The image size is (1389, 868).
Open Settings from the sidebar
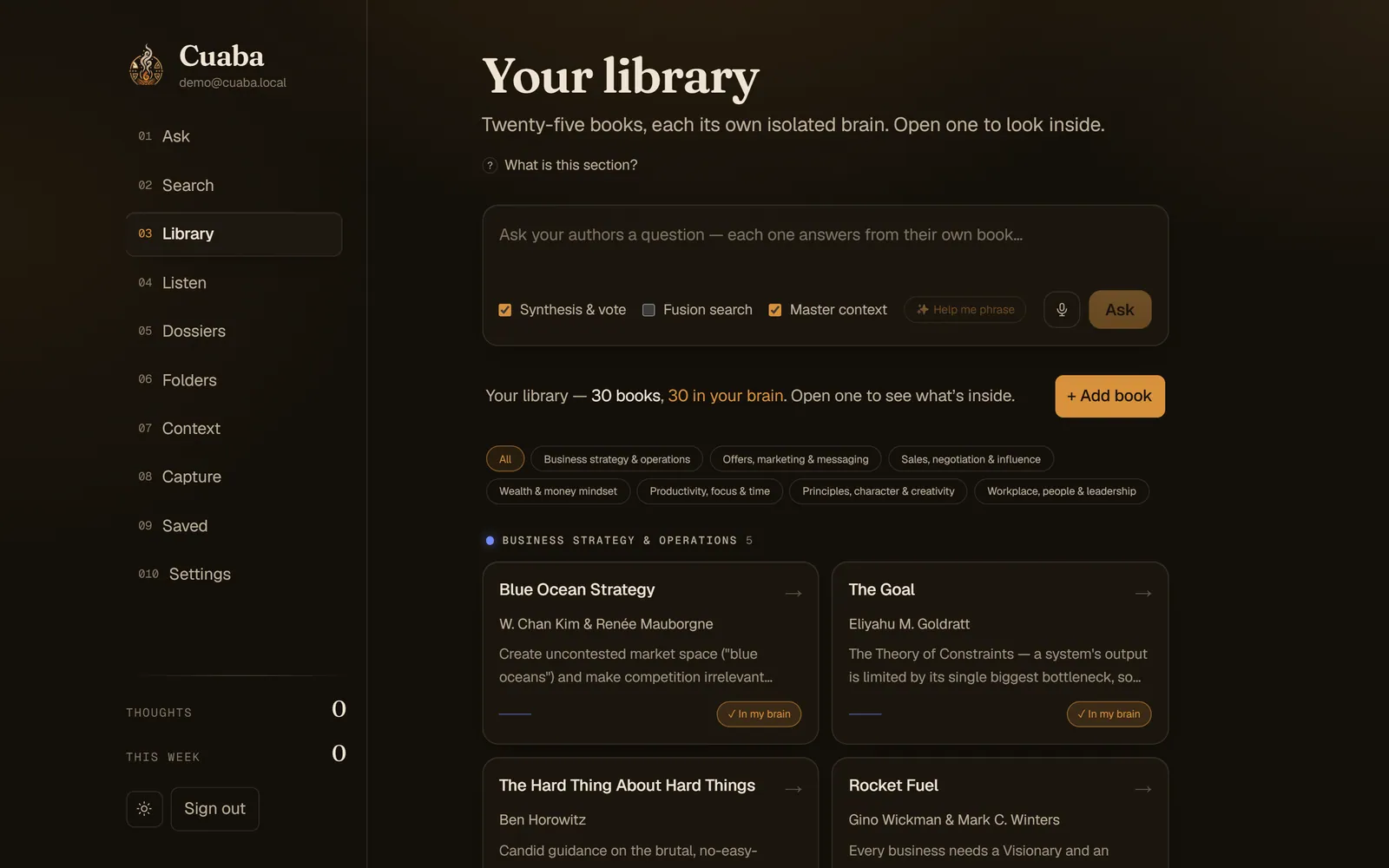point(234,575)
